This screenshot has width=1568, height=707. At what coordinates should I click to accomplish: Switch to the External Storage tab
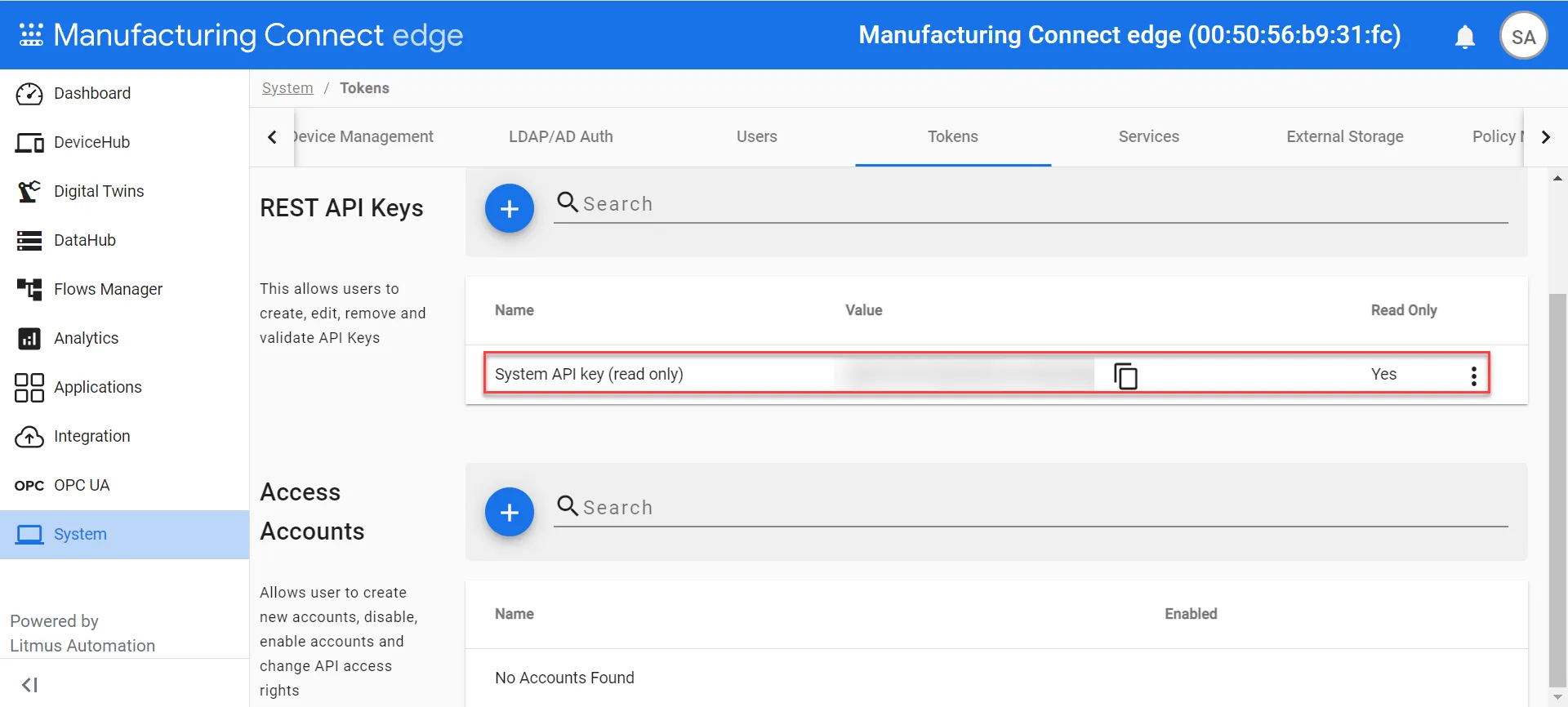1345,136
